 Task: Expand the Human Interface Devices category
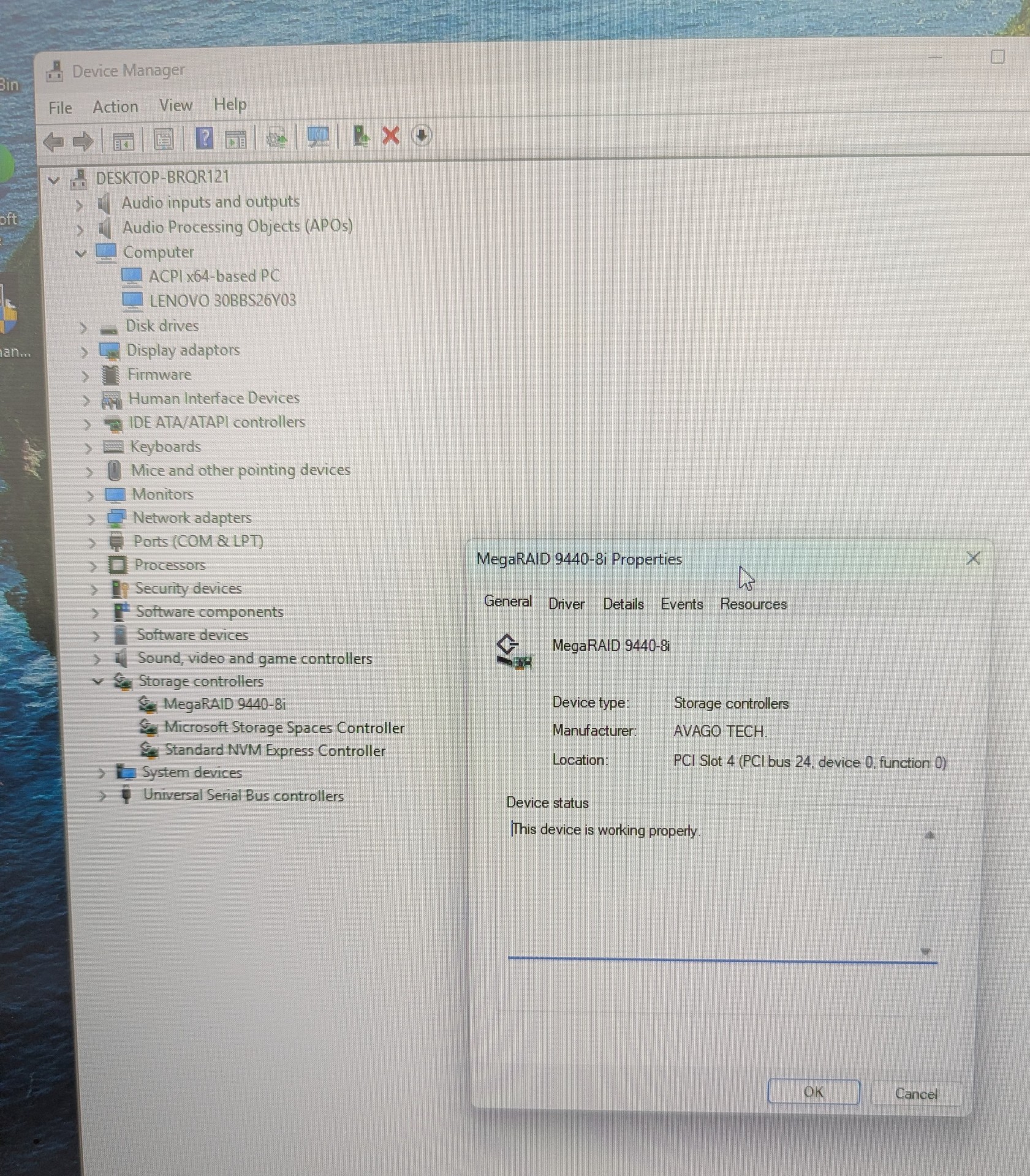coord(86,400)
